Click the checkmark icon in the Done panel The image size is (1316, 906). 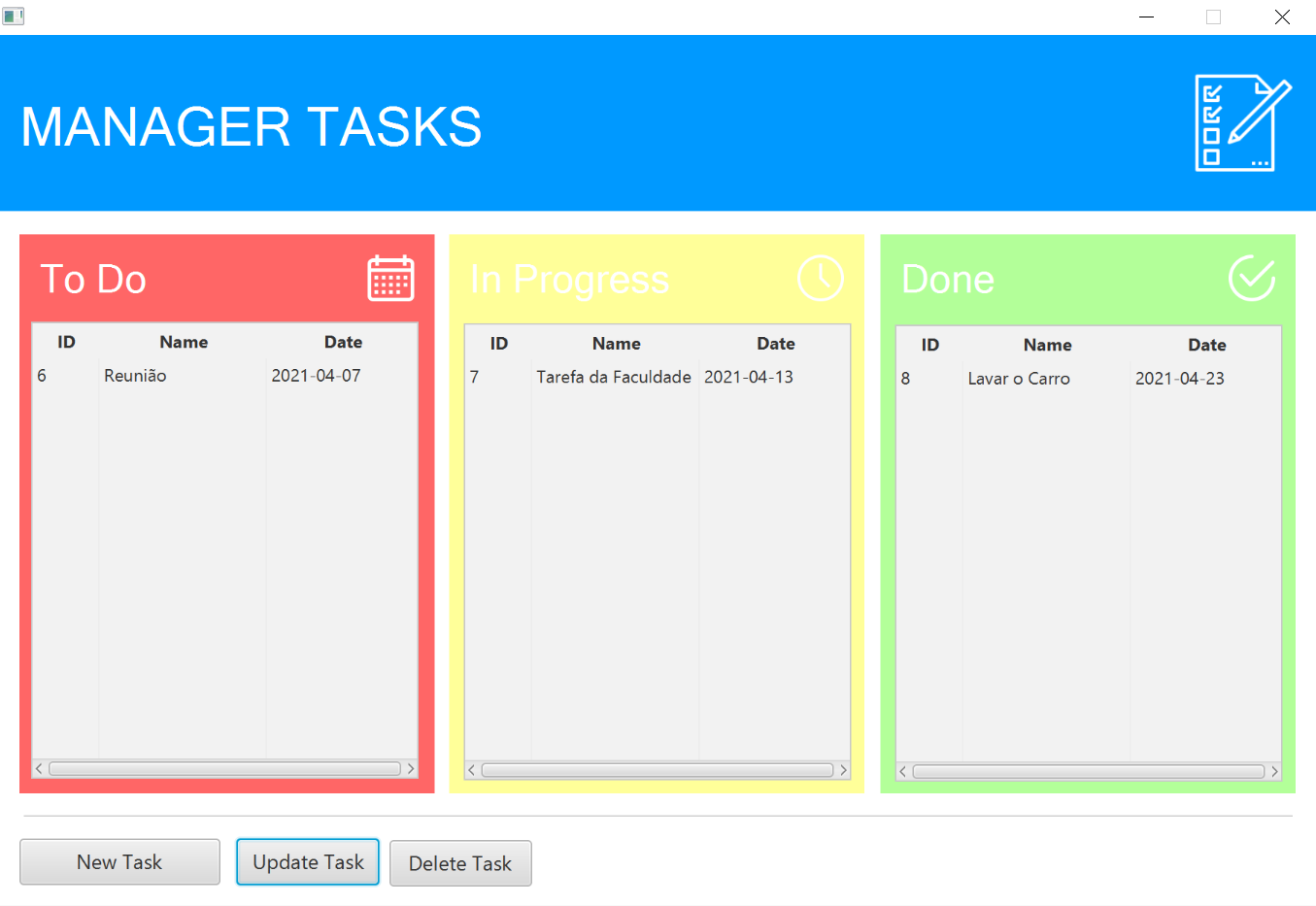[1252, 278]
